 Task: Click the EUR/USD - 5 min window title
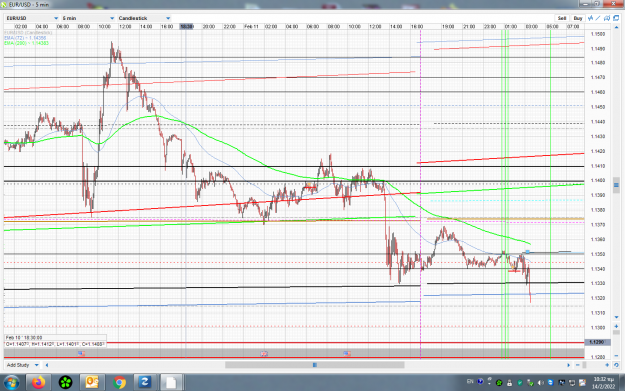29,4
